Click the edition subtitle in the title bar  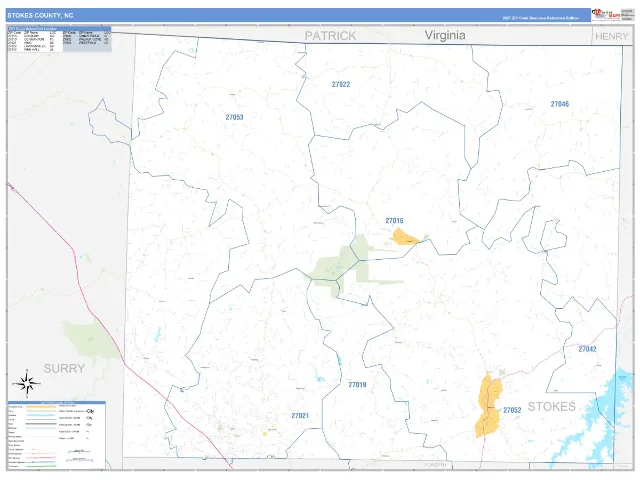click(540, 18)
